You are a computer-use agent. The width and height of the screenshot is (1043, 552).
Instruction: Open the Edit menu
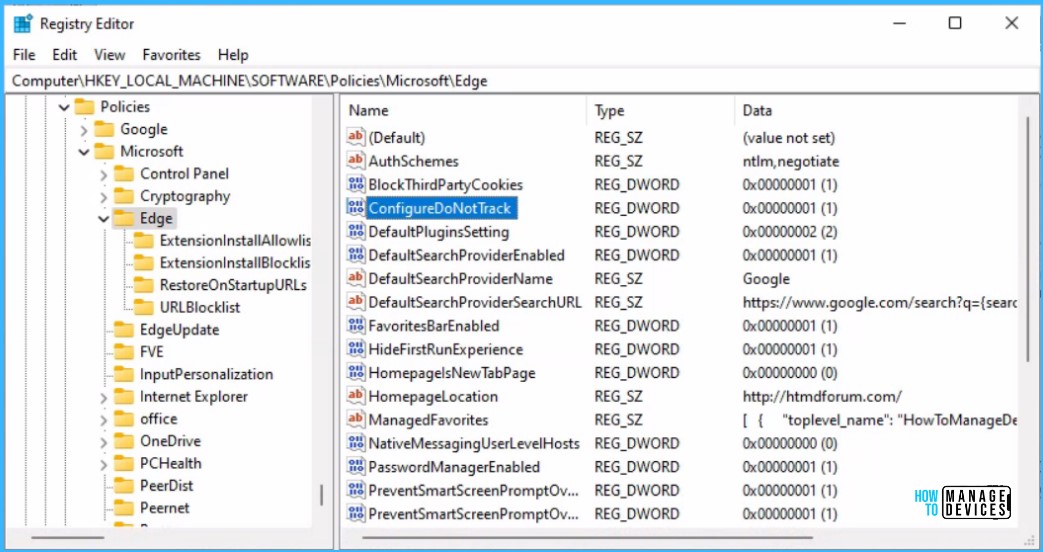(x=65, y=55)
